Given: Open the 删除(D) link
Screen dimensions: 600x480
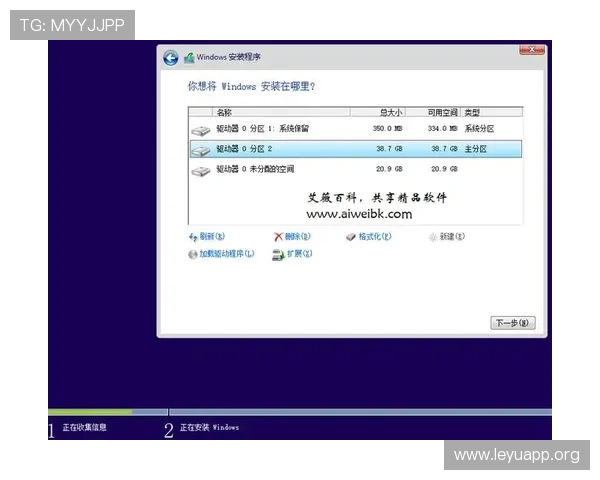Looking at the screenshot, I should coord(298,237).
